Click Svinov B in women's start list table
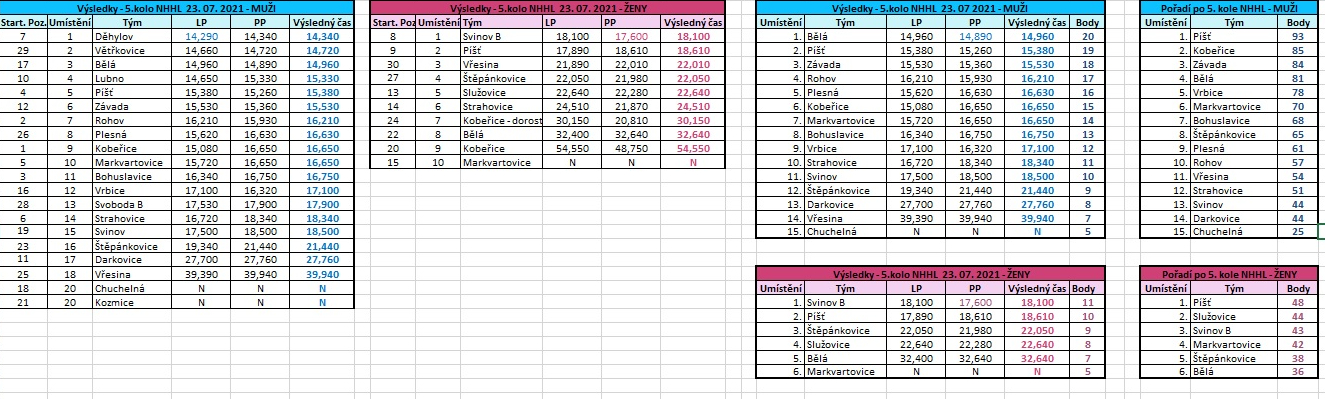Image resolution: width=1325 pixels, height=399 pixels. click(x=501, y=35)
